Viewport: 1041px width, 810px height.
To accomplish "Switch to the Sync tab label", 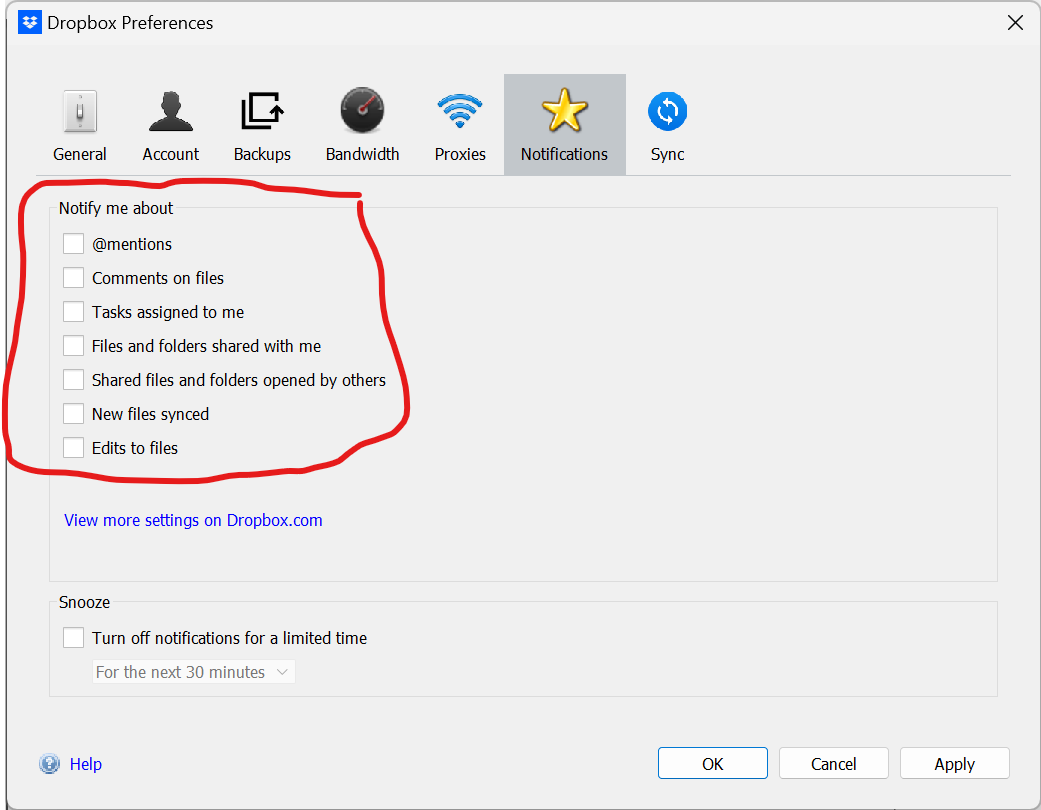I will point(667,154).
